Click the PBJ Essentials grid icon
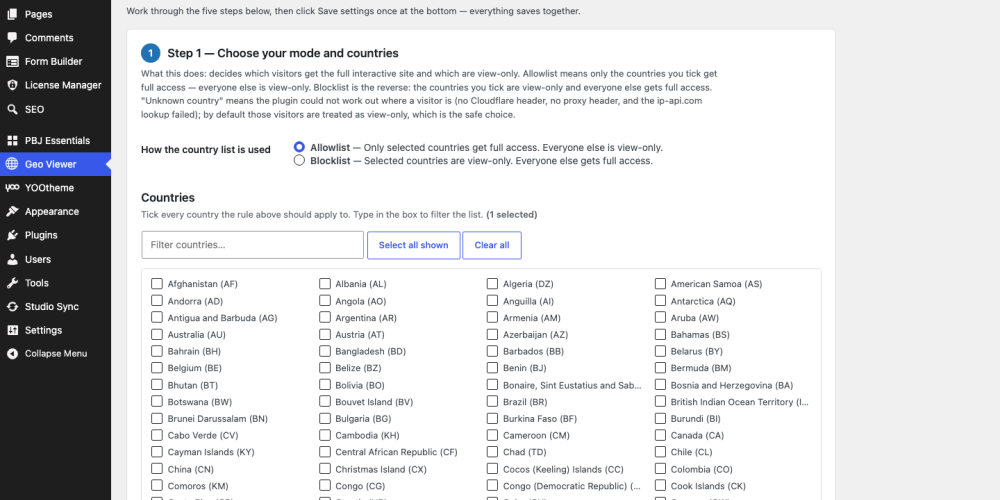This screenshot has height=500, width=1000. [12, 140]
